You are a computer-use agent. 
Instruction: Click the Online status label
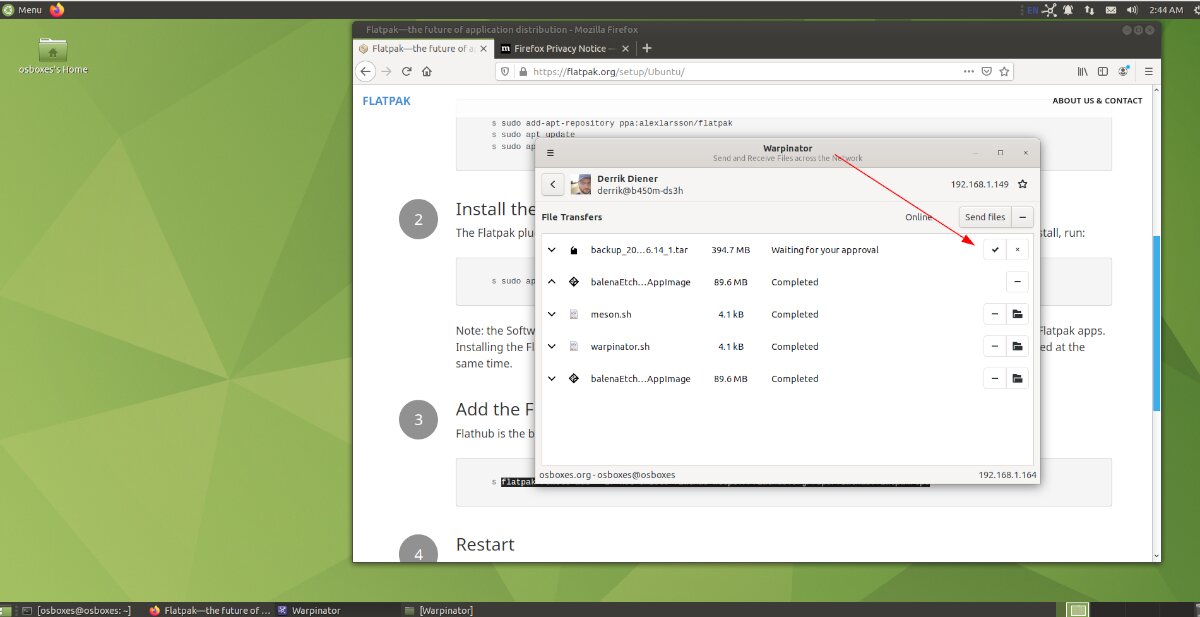(x=919, y=217)
